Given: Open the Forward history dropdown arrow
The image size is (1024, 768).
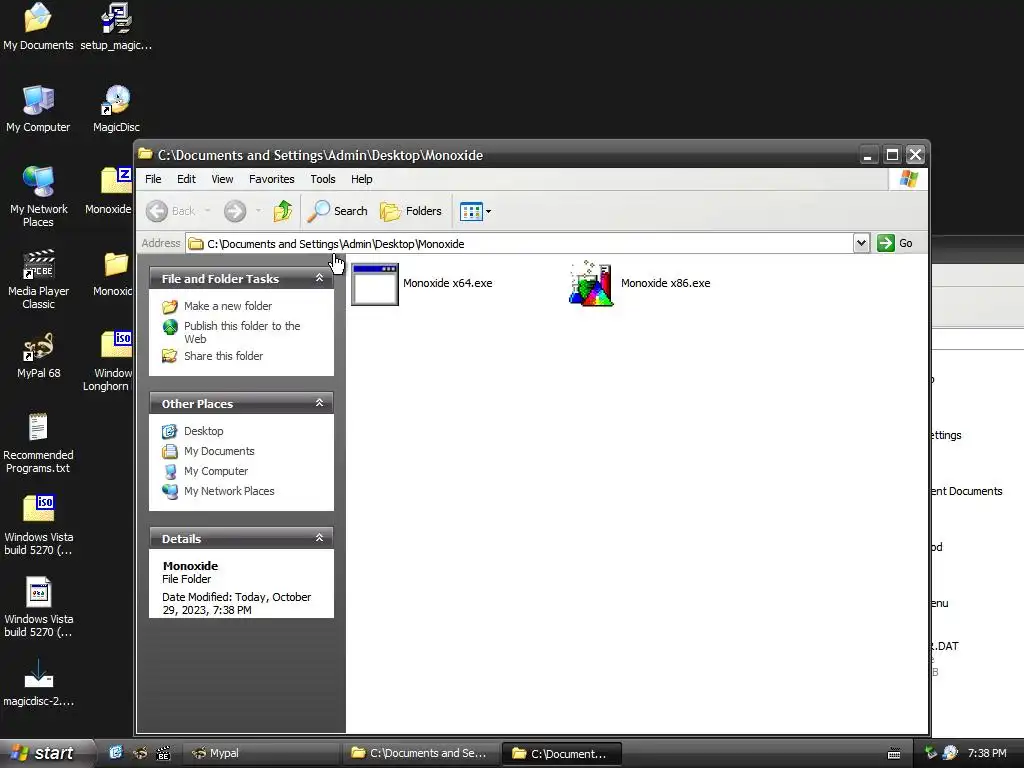Looking at the screenshot, I should click(259, 211).
